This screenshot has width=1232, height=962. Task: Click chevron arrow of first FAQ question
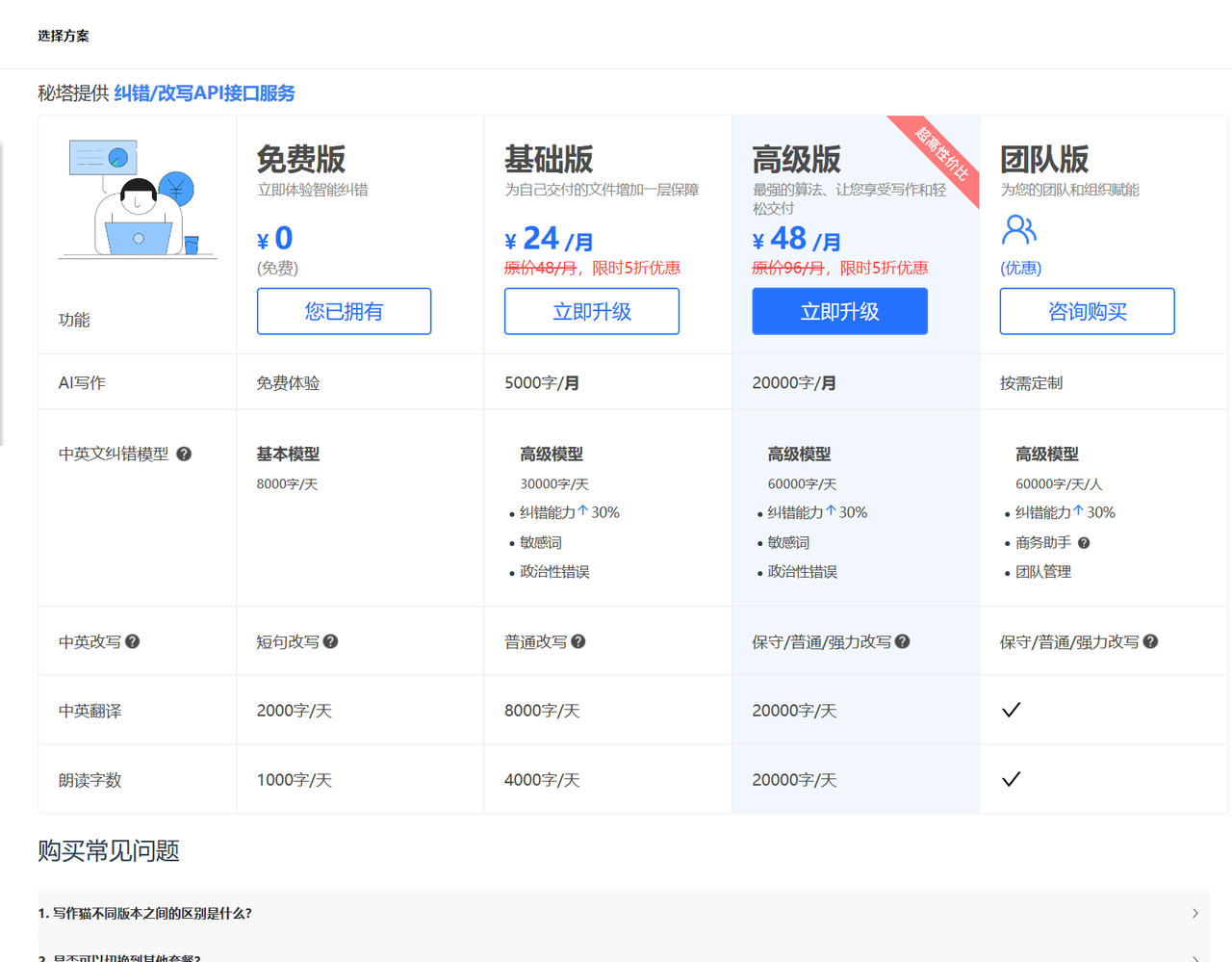click(x=1194, y=913)
